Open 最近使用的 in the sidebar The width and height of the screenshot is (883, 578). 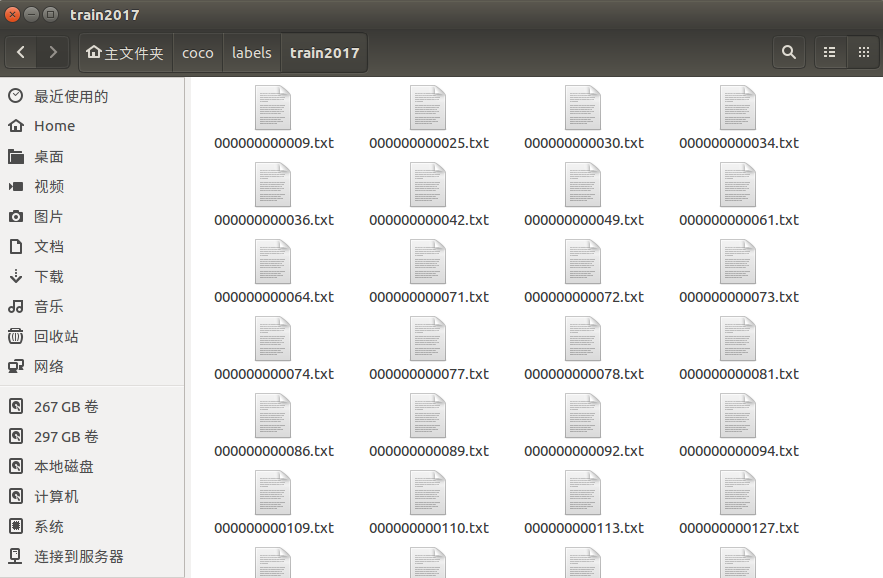[92, 96]
